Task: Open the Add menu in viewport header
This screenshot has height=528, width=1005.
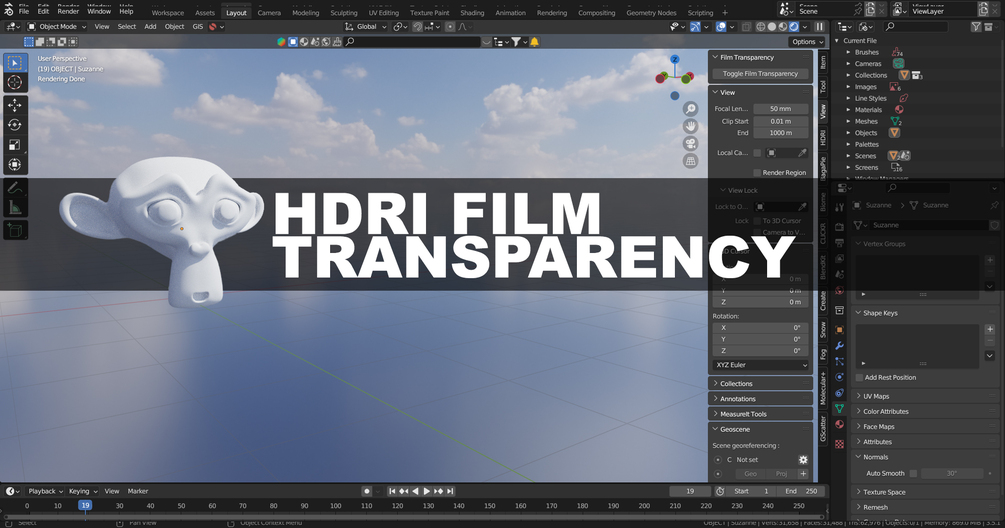Action: click(x=150, y=27)
